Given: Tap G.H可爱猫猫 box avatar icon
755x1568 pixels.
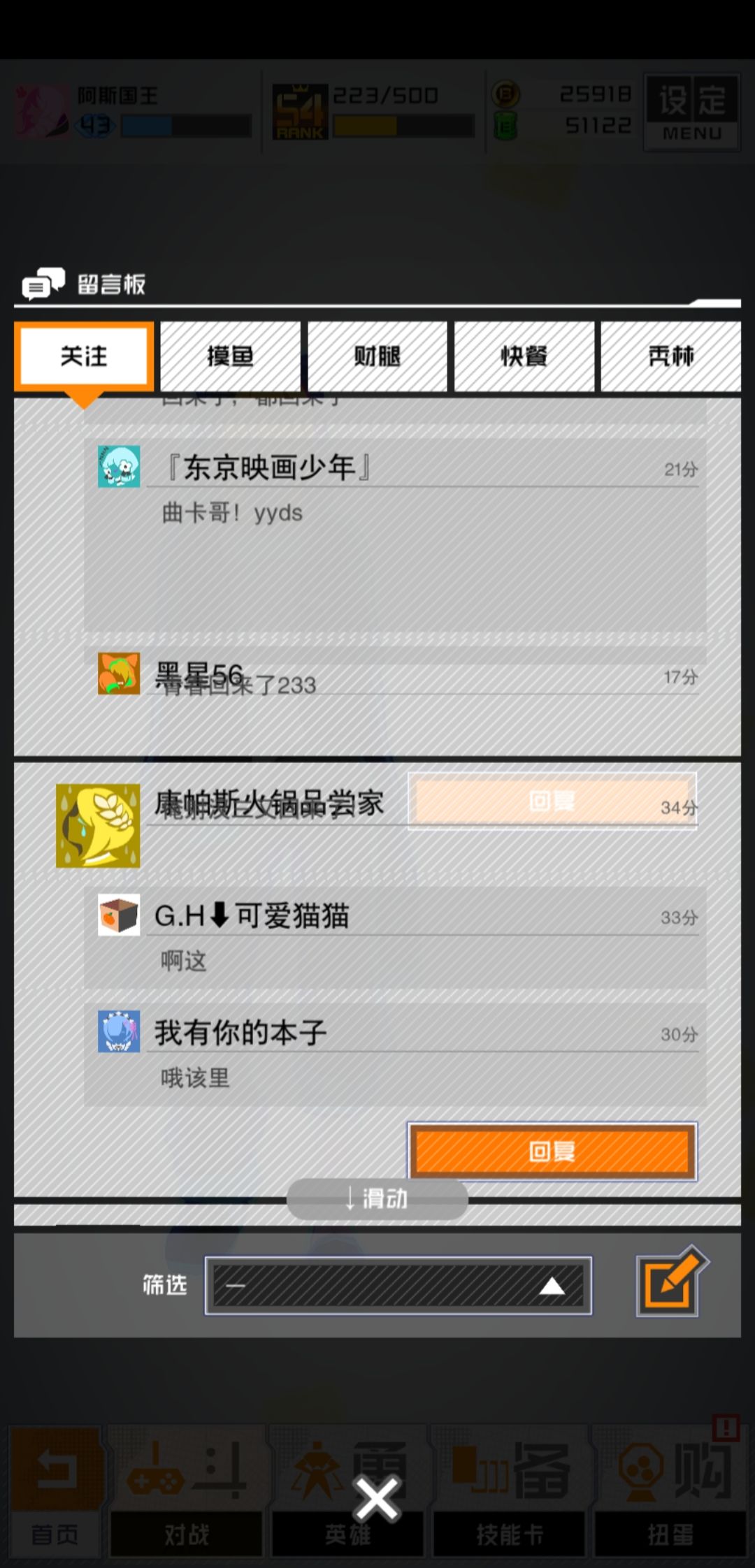Looking at the screenshot, I should tap(119, 914).
